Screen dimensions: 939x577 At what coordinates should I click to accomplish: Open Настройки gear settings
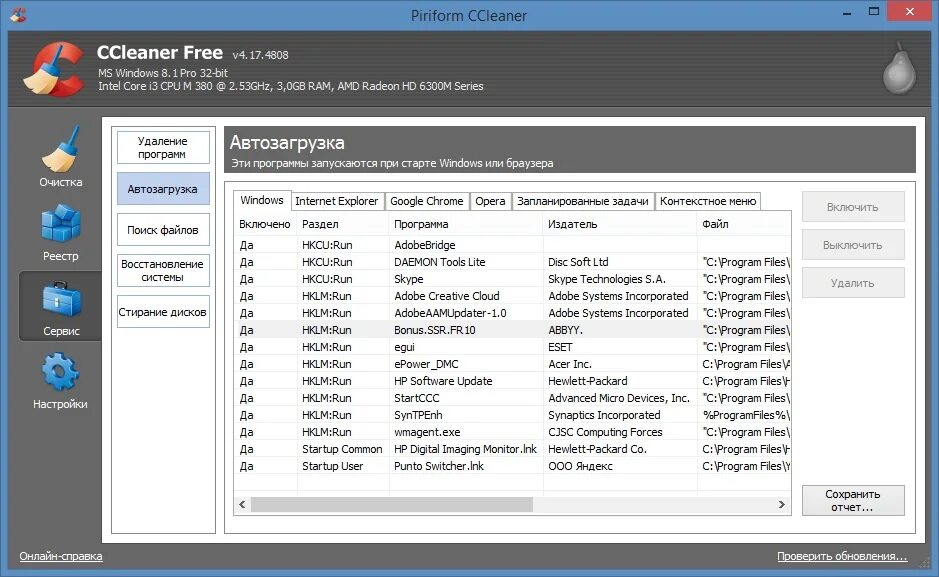click(x=60, y=381)
